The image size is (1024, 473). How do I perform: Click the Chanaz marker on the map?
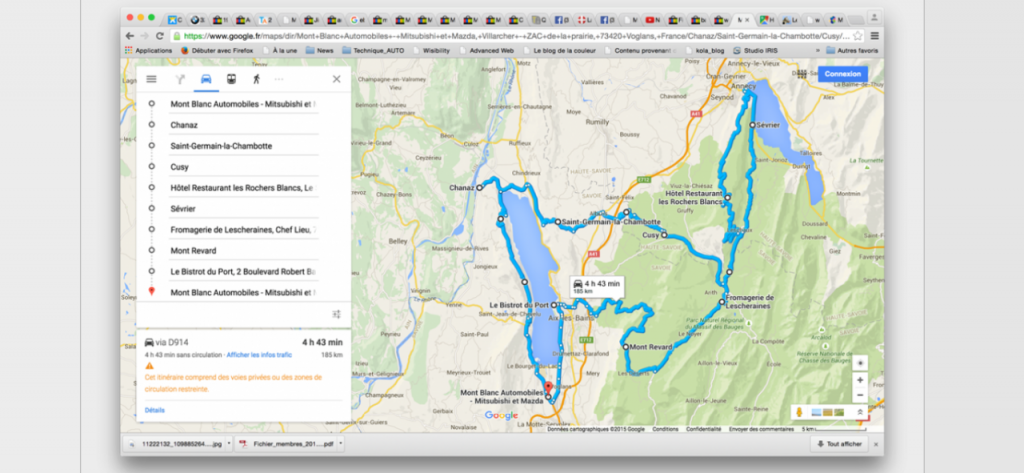tap(479, 188)
